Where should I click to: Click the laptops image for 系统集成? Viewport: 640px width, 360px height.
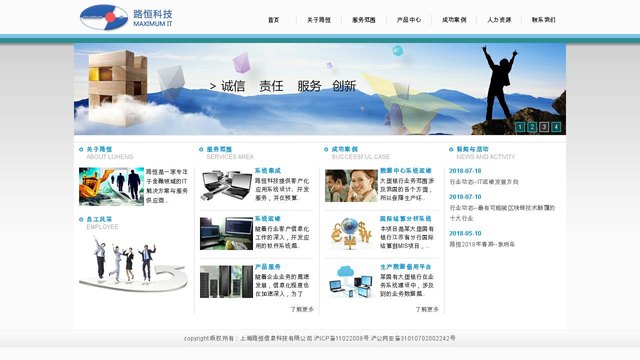(226, 186)
